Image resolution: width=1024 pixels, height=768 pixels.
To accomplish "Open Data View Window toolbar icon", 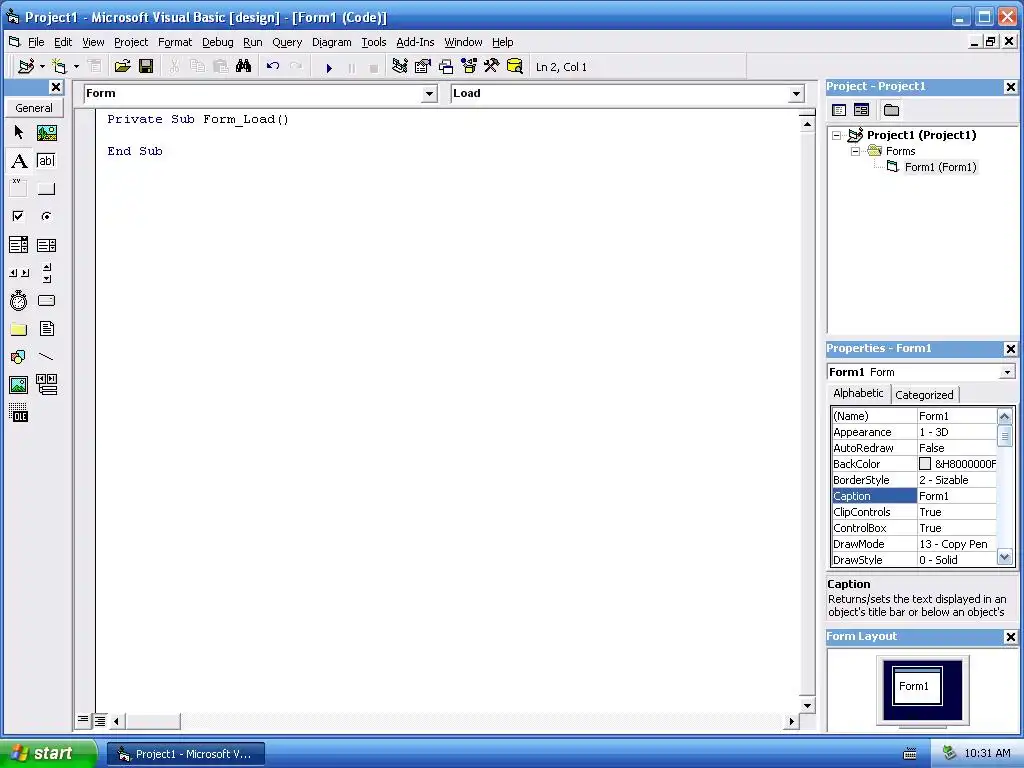I will pyautogui.click(x=515, y=67).
